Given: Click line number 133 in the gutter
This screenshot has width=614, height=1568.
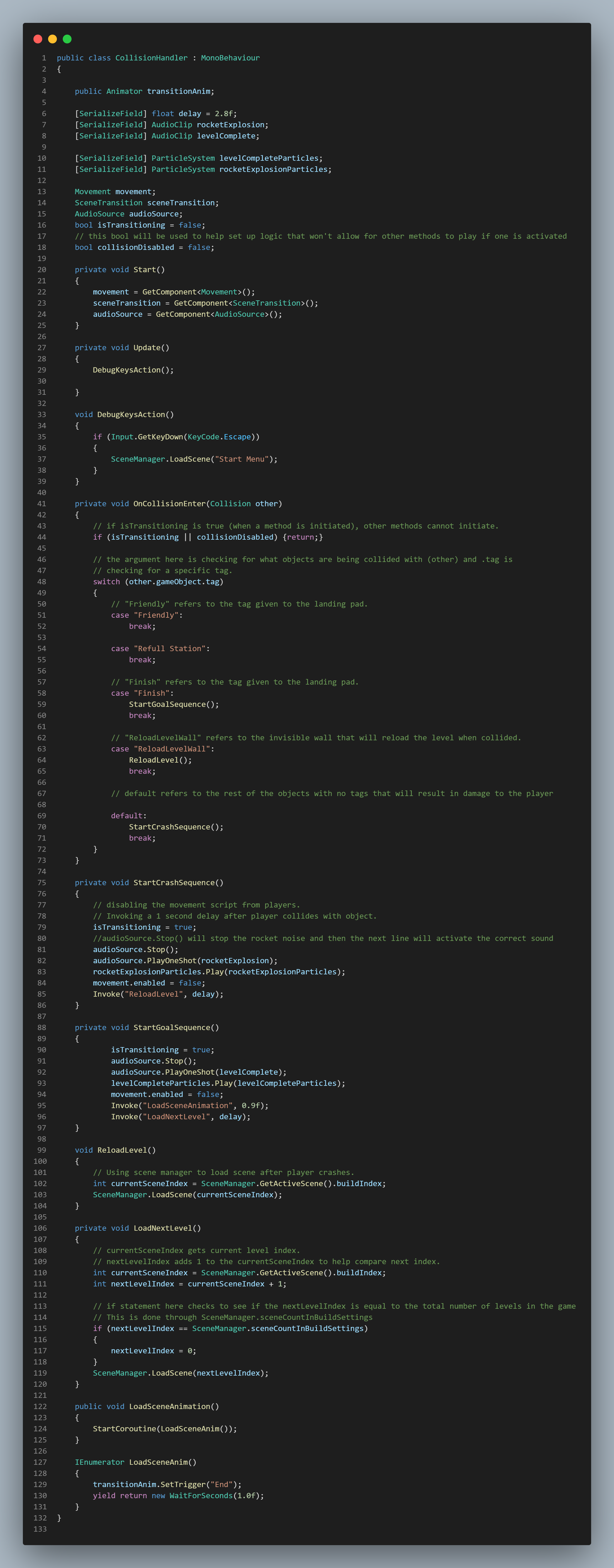Looking at the screenshot, I should click(x=40, y=1529).
